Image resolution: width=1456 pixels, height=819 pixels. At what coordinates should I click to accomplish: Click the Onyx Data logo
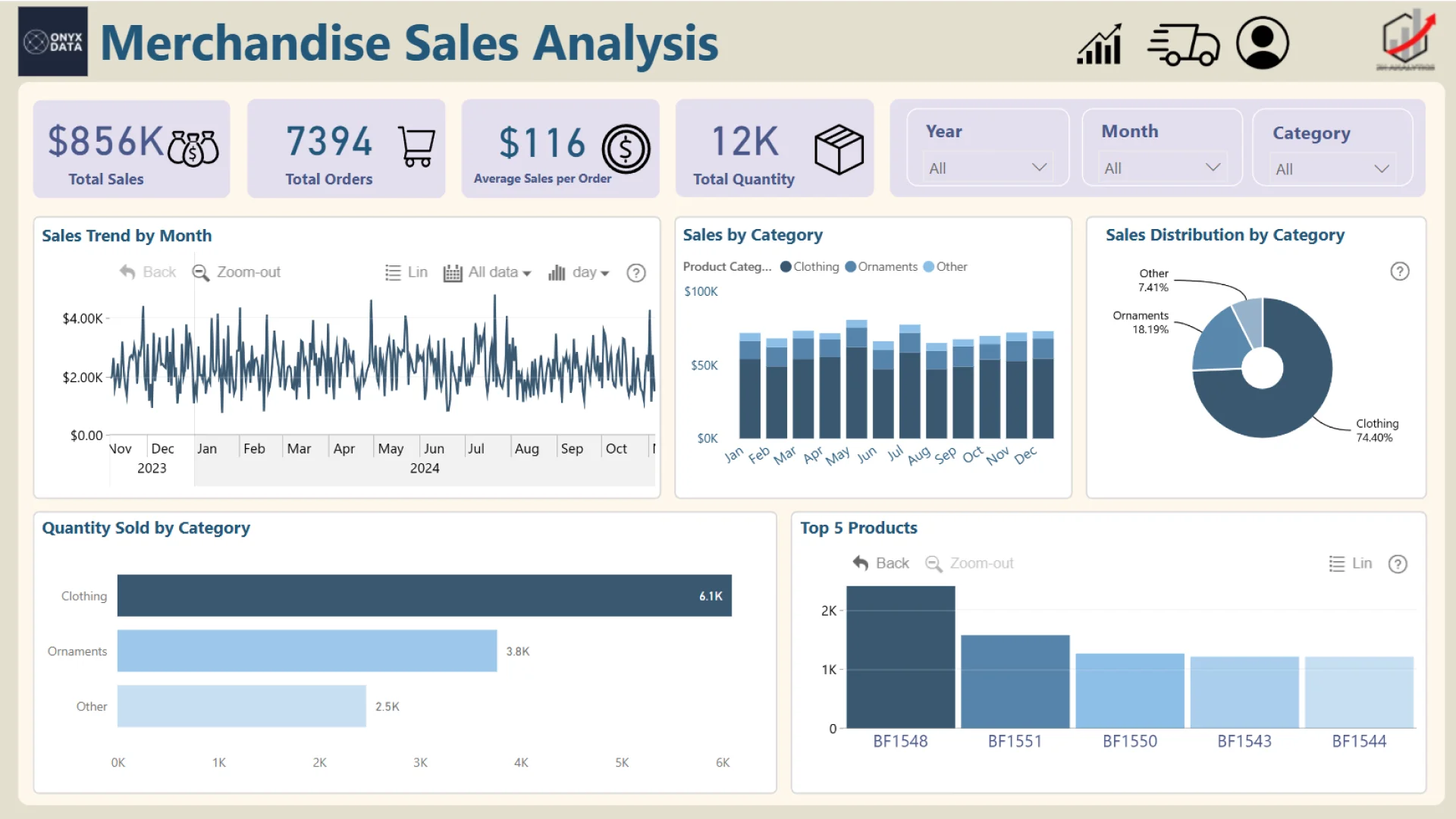point(53,42)
